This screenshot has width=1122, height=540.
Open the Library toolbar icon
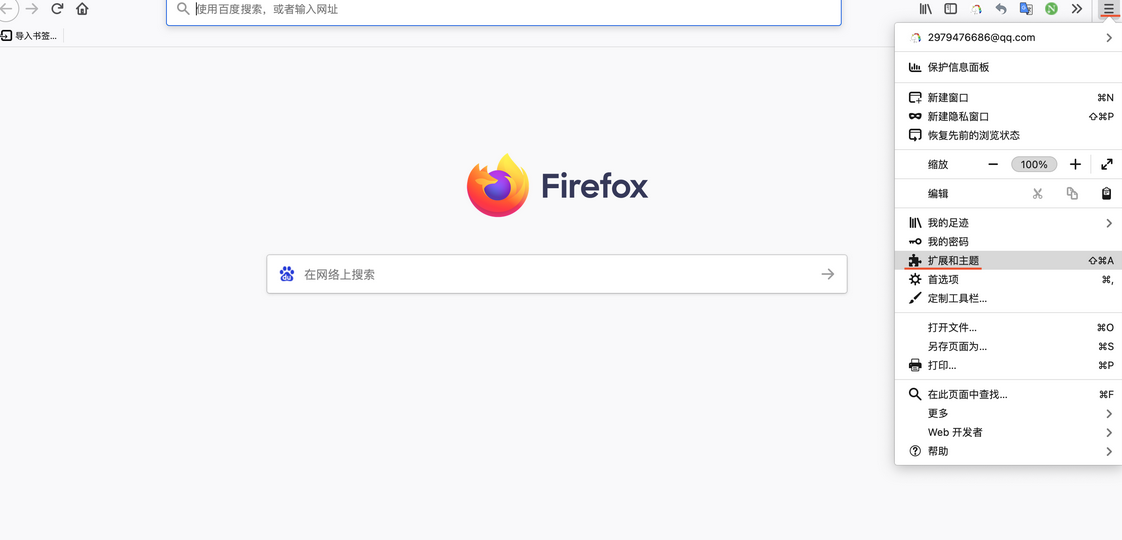[x=926, y=9]
